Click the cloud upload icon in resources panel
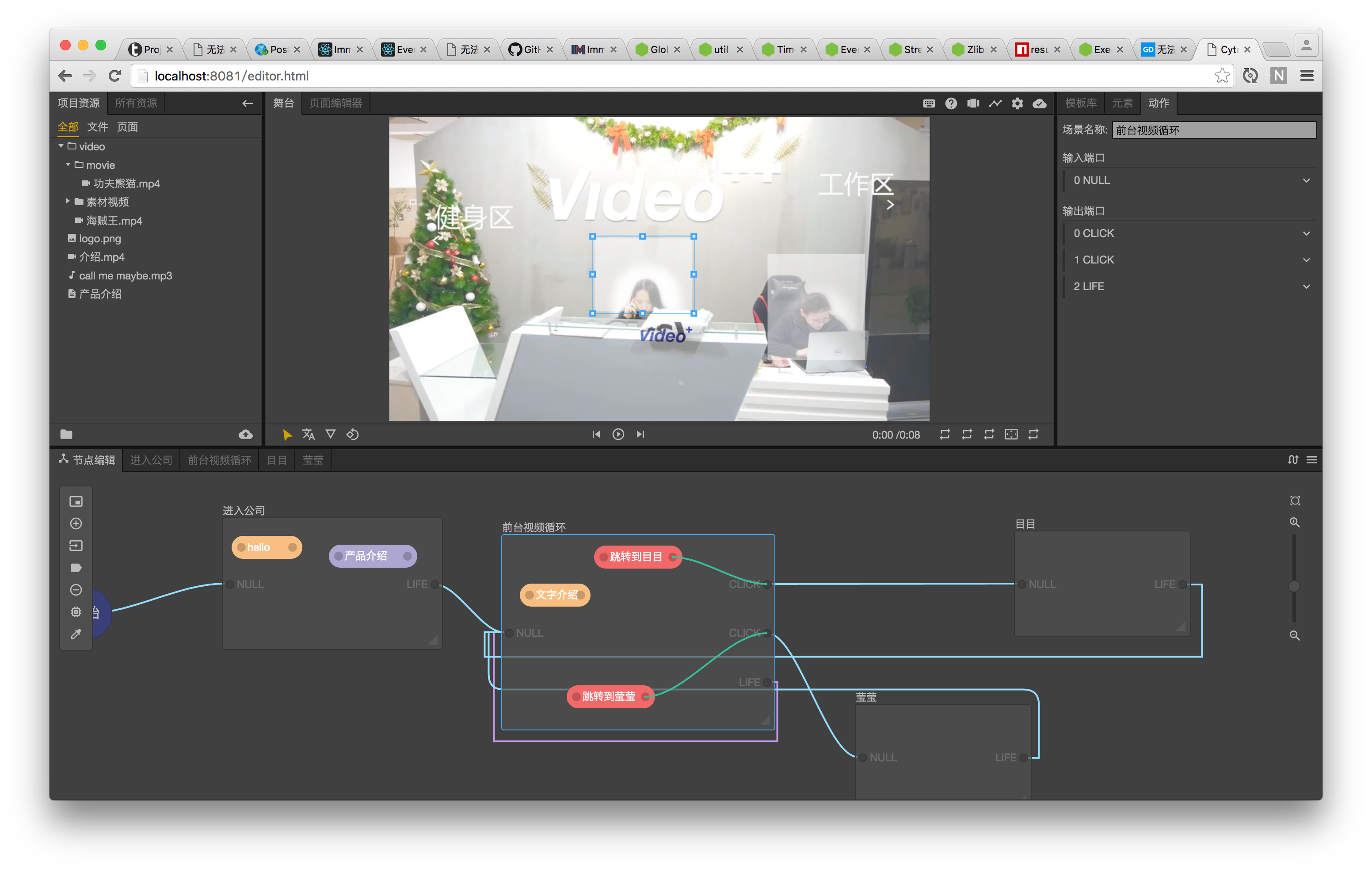Screen dimensions: 1372x871 pyautogui.click(x=246, y=435)
